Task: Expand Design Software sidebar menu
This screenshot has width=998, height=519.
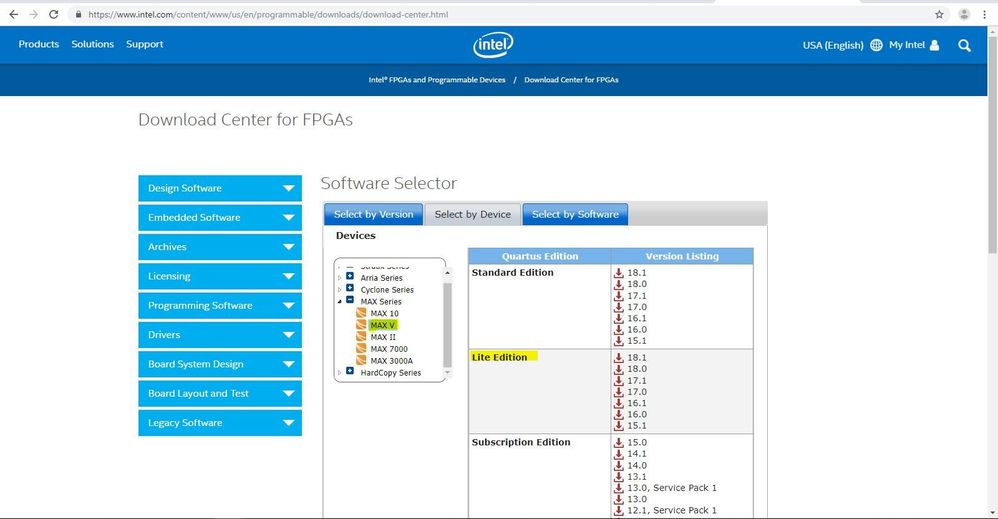Action: click(220, 188)
